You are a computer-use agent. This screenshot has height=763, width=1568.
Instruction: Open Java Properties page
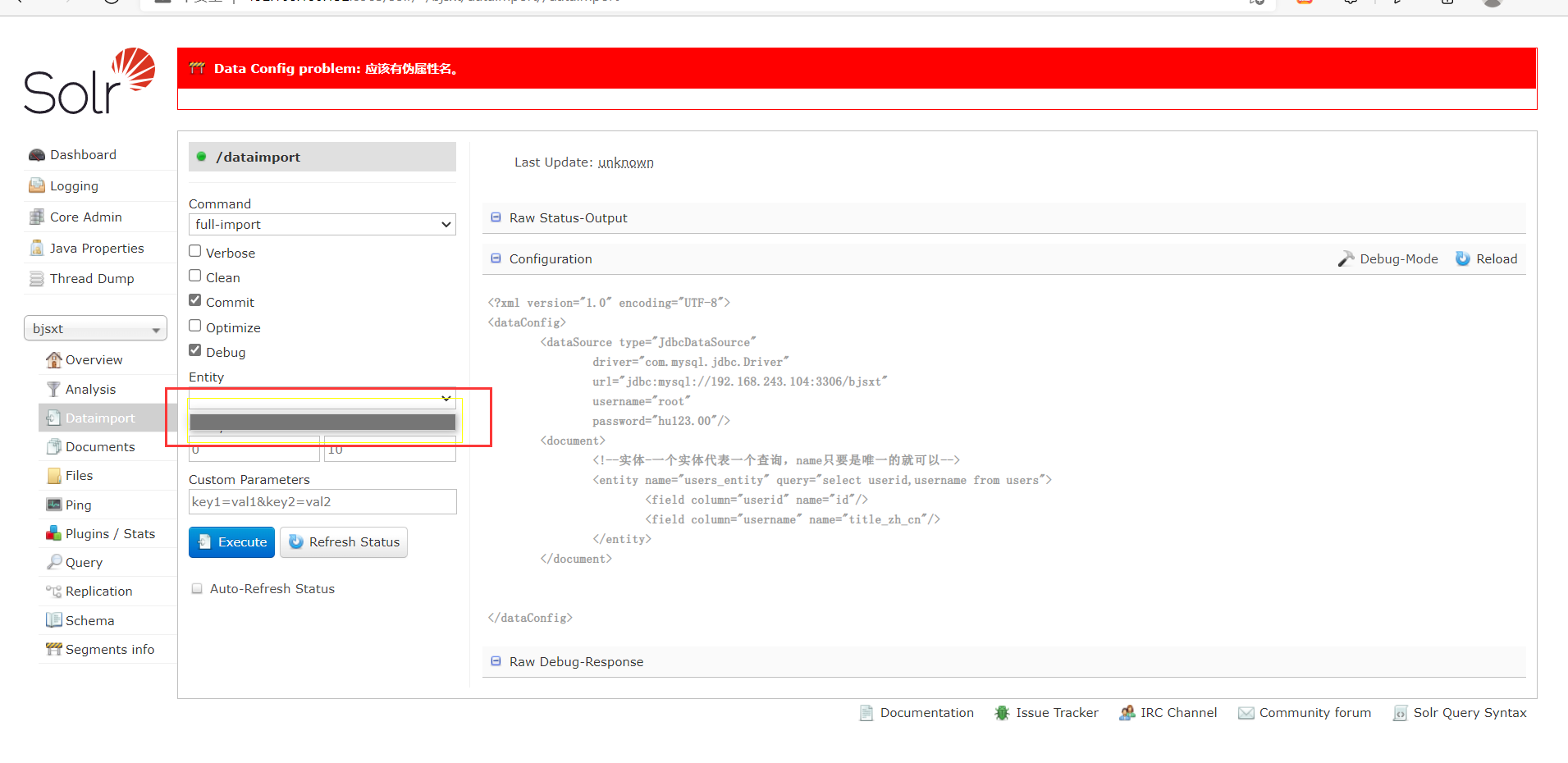tap(97, 249)
